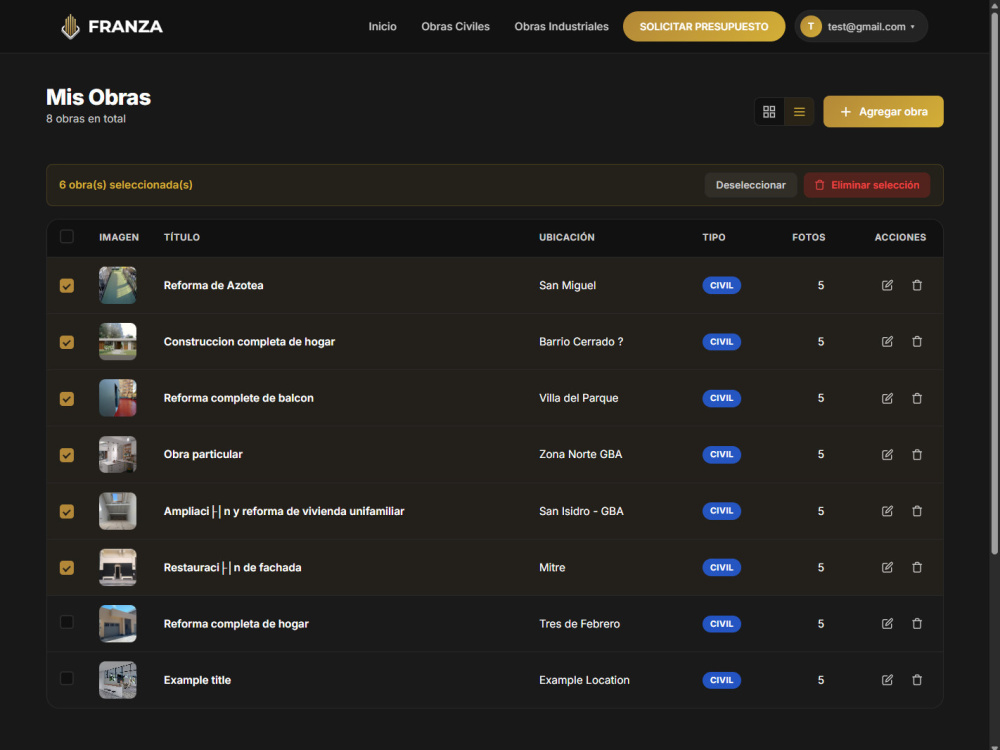Viewport: 1000px width, 750px height.
Task: Delete the Example title row
Action: [x=916, y=680]
